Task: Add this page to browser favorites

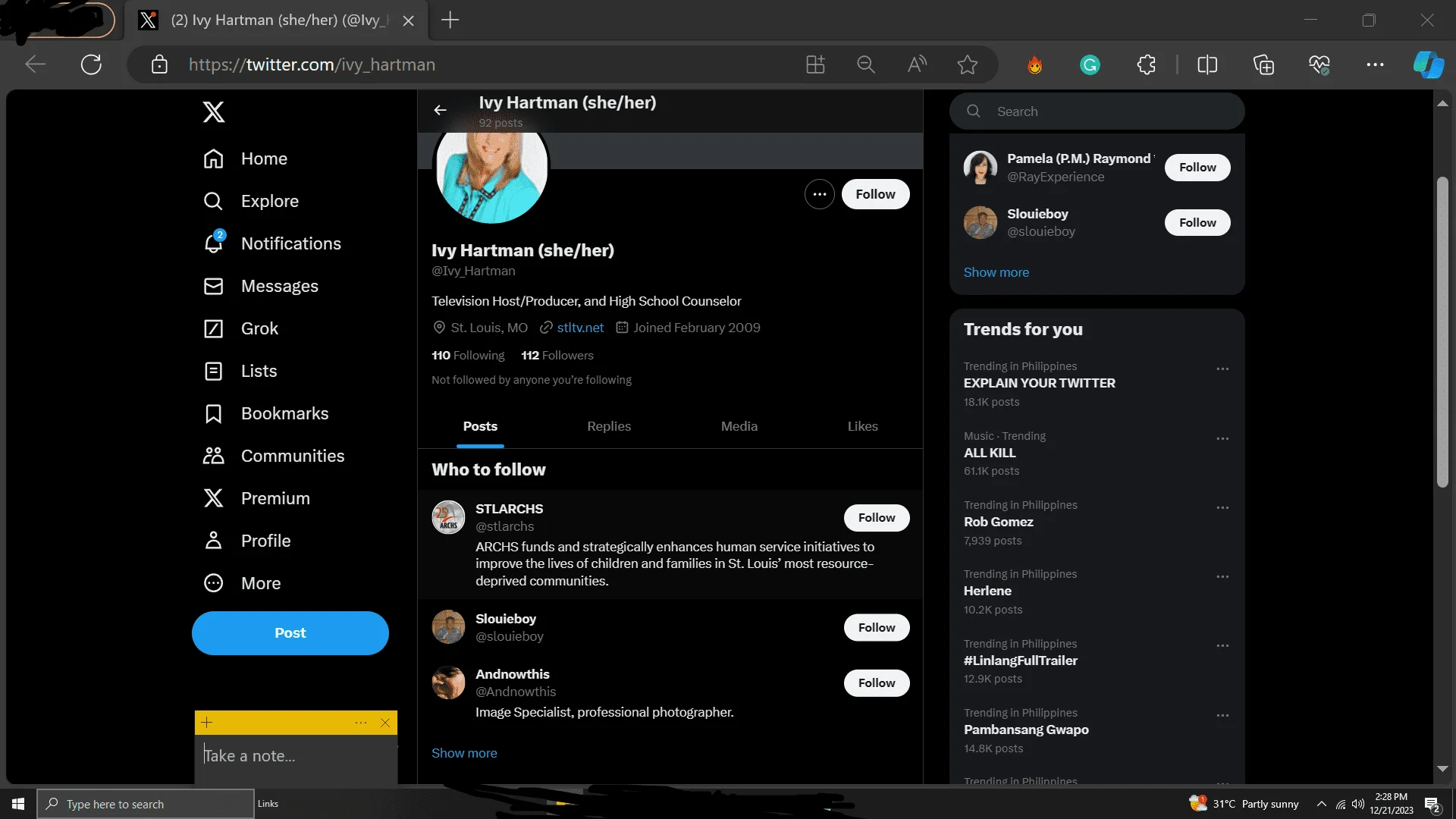Action: click(967, 64)
